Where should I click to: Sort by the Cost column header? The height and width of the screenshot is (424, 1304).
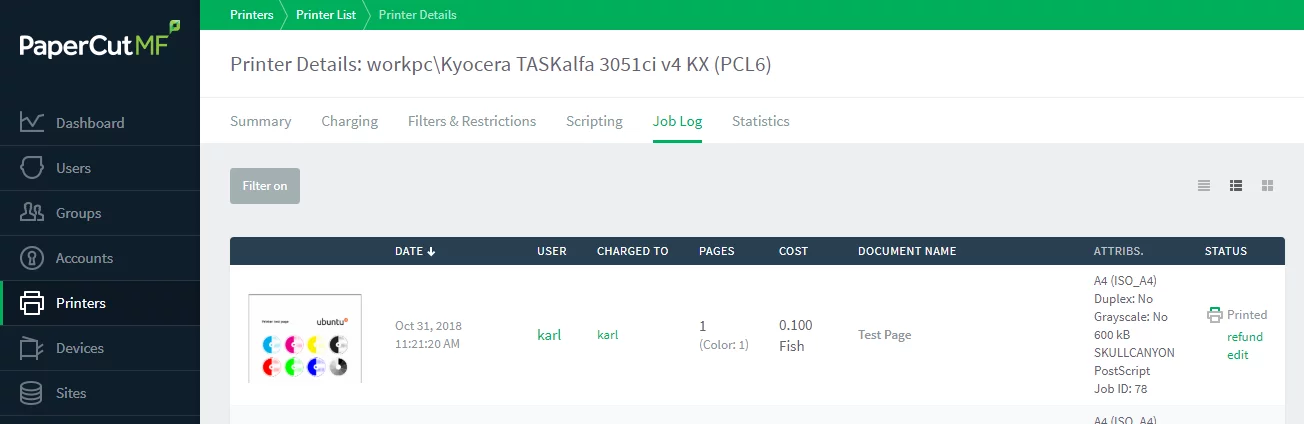(793, 251)
